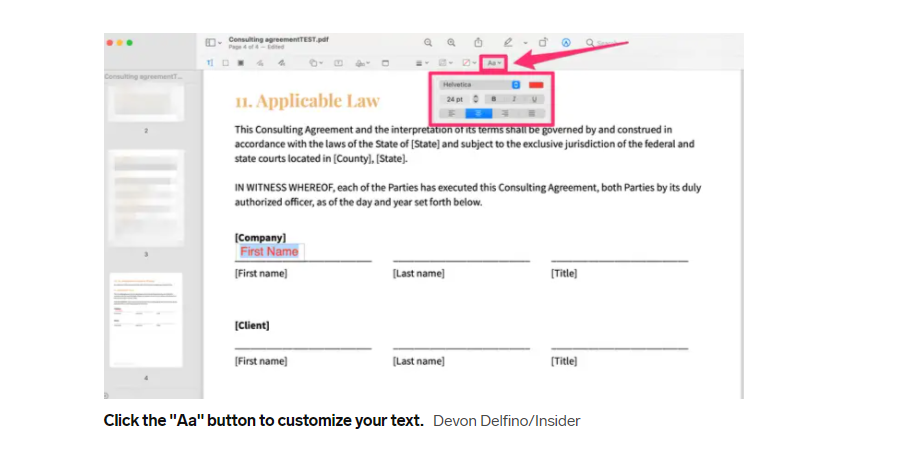The width and height of the screenshot is (903, 471).
Task: Toggle Bold in text style popup
Action: (494, 99)
